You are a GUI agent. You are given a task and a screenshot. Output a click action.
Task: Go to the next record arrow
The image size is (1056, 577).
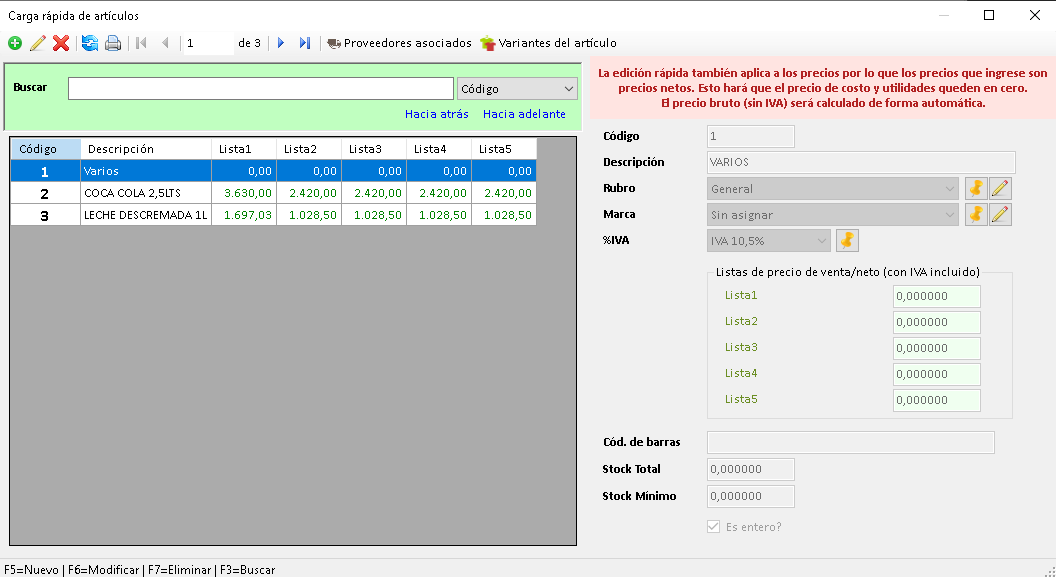(281, 43)
